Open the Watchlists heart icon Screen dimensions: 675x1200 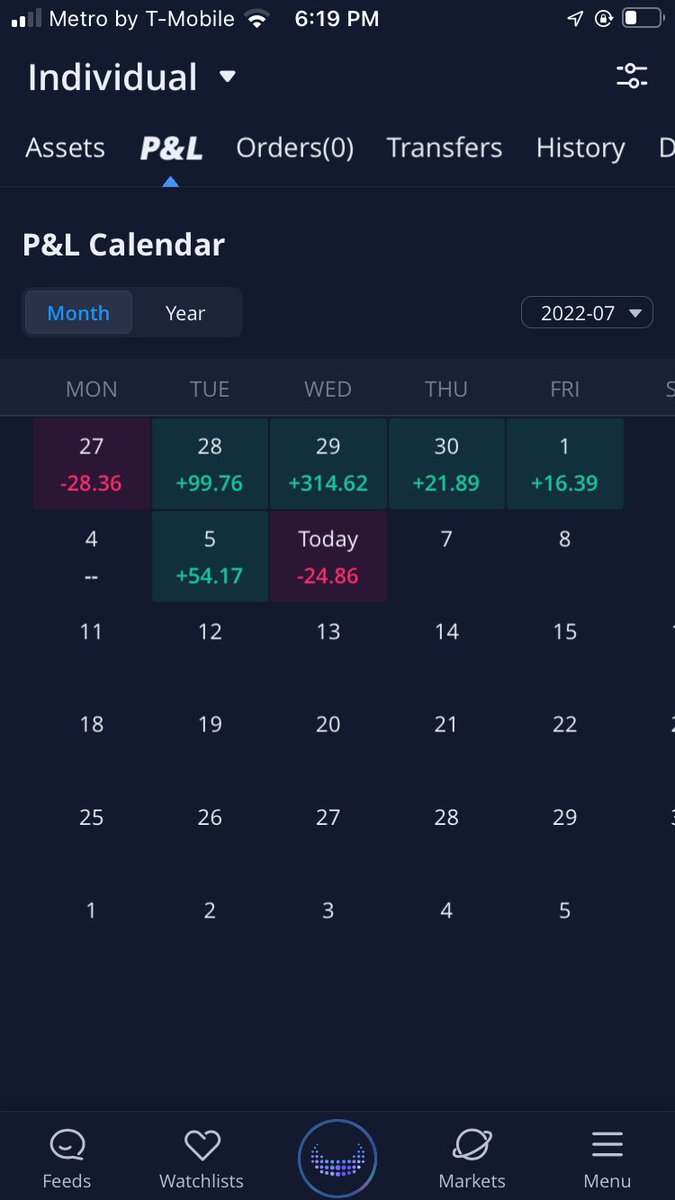click(x=202, y=1144)
